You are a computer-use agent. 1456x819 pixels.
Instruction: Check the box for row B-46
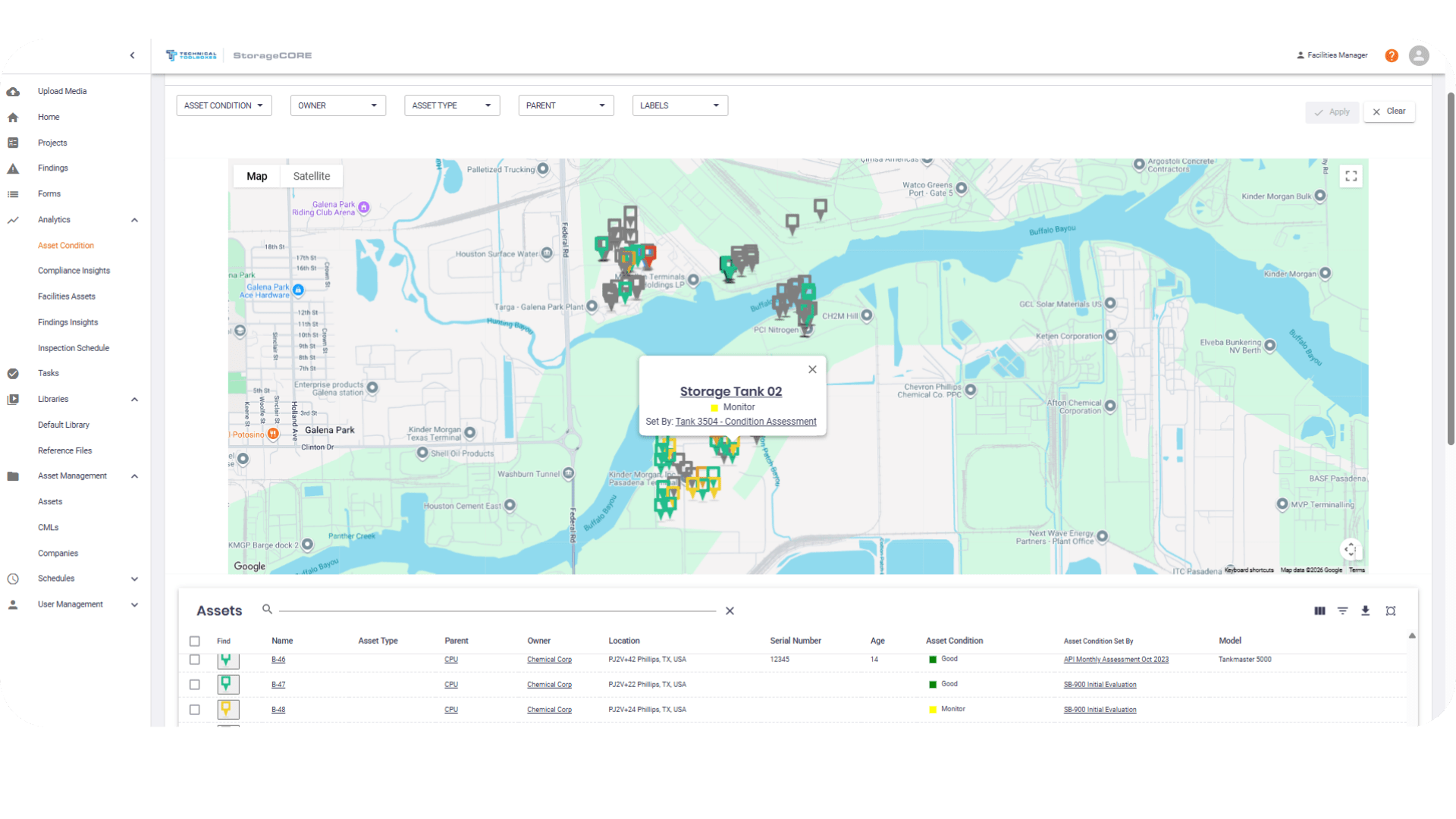[195, 660]
